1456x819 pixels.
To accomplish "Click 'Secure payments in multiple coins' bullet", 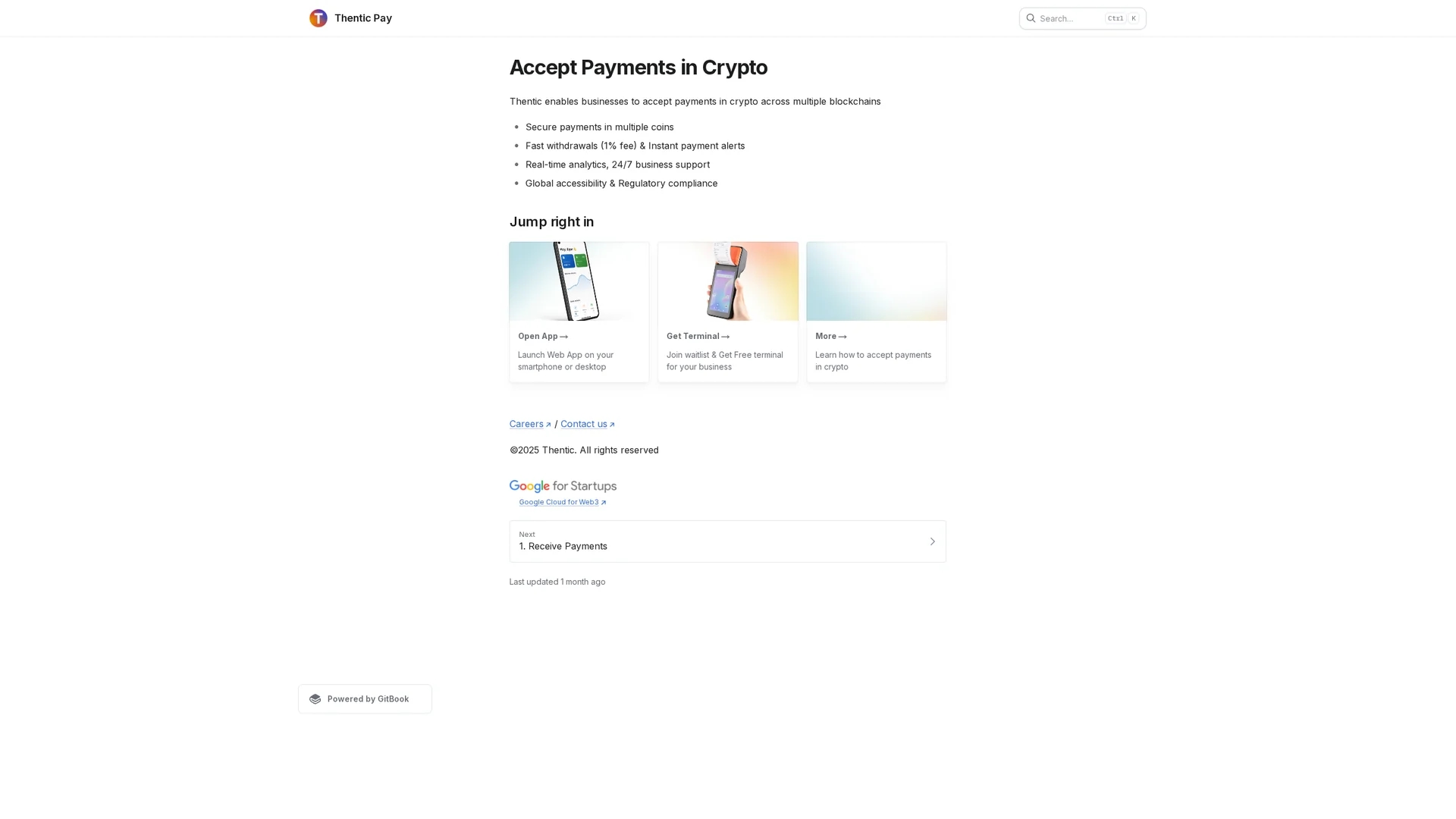I will pos(599,127).
